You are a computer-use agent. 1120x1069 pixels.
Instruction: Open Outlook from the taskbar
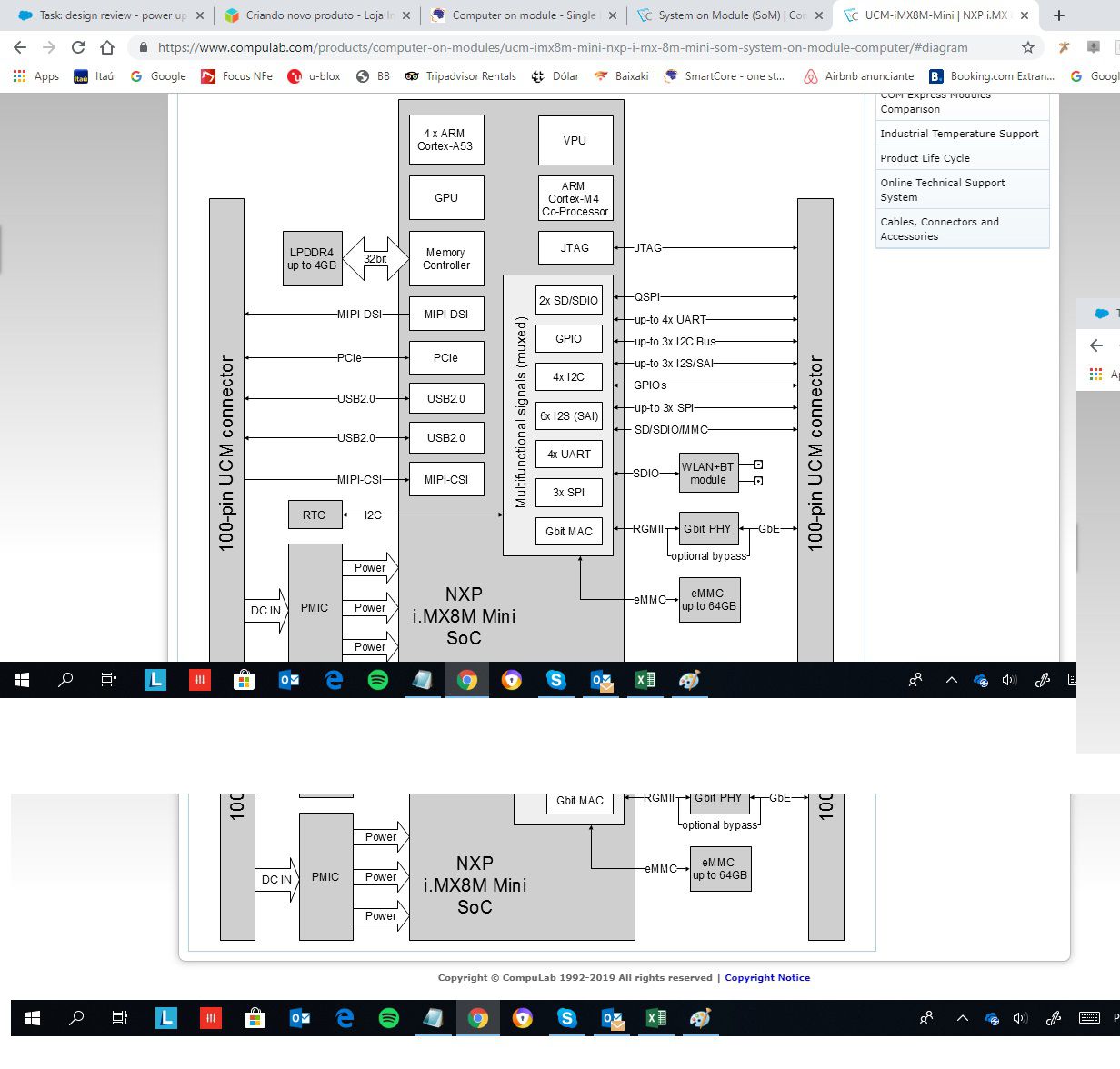288,680
